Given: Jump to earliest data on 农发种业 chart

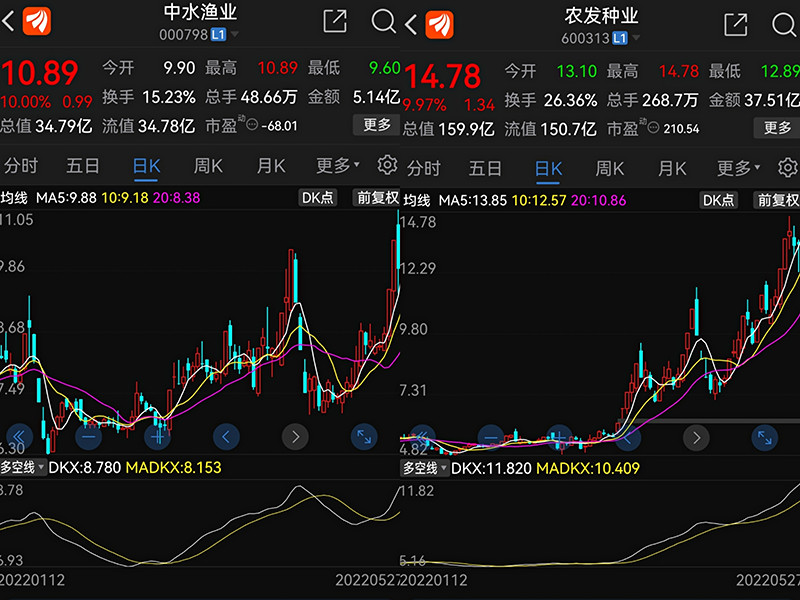Looking at the screenshot, I should pos(422,438).
